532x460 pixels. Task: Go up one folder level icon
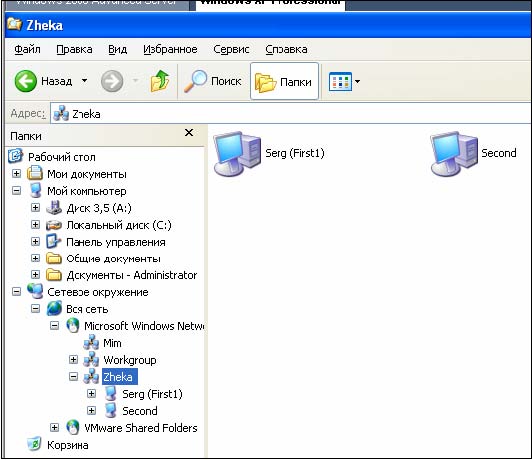click(x=160, y=81)
